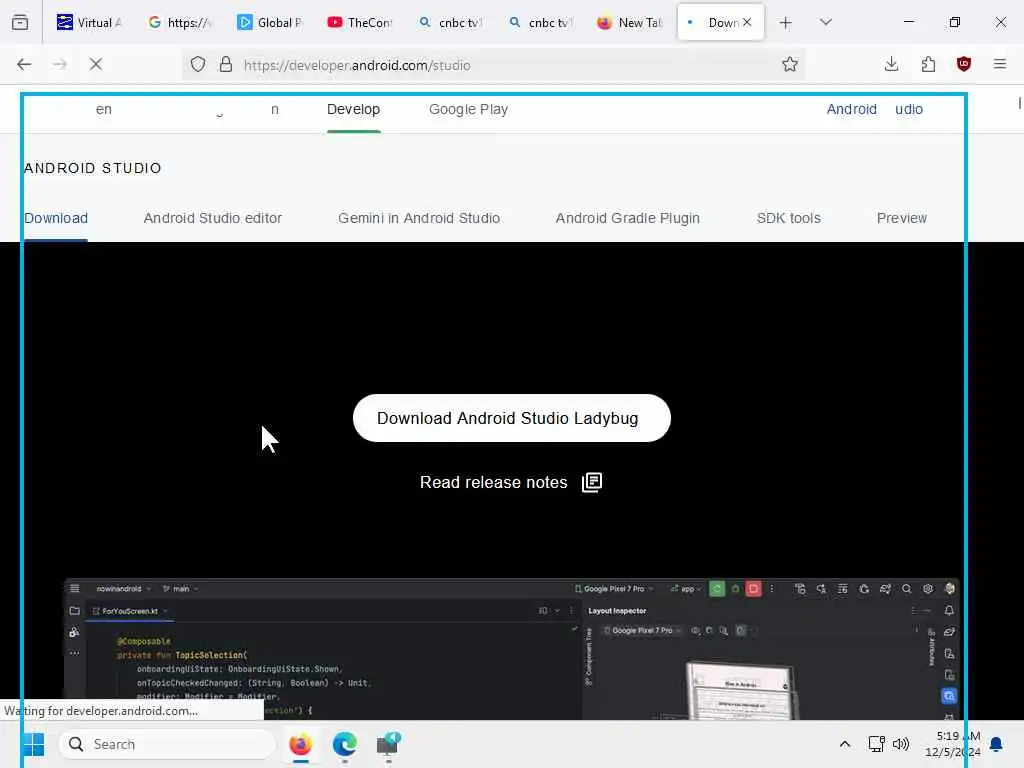Click the Android Studio link at top right

pos(874,109)
